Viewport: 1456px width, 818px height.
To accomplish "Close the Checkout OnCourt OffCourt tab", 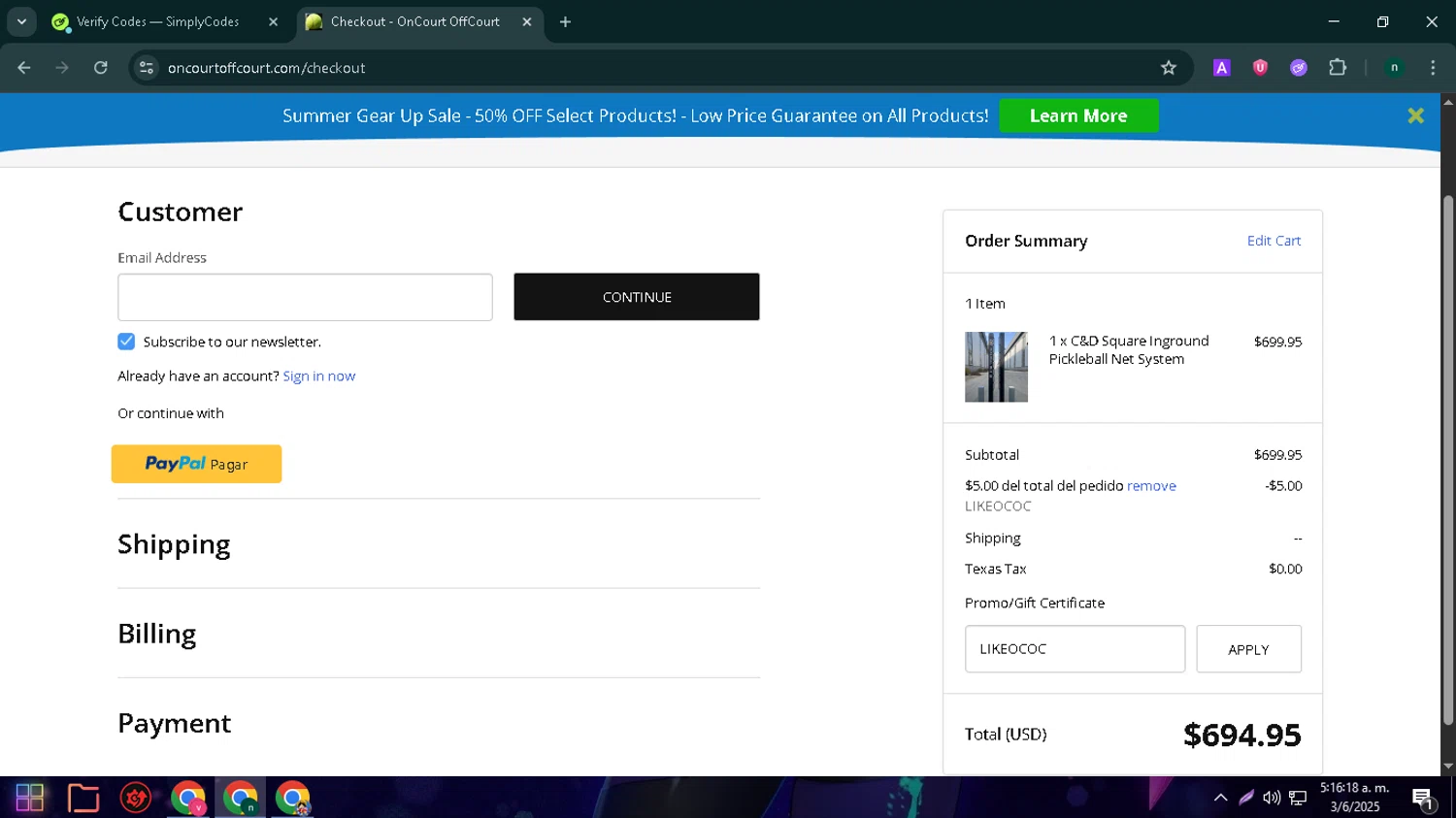I will coord(527,21).
